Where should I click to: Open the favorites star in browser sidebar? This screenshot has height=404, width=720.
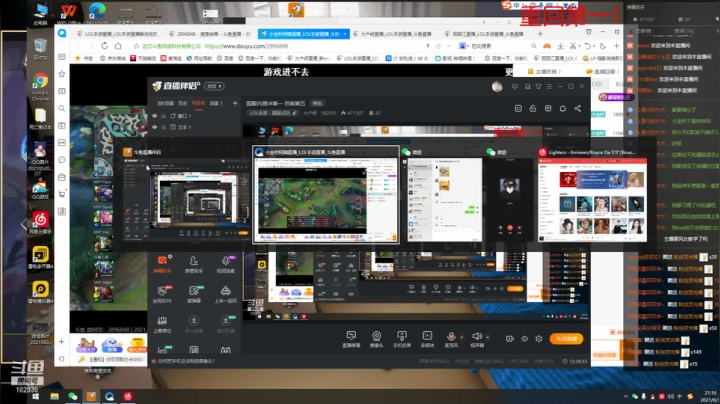coord(62,74)
